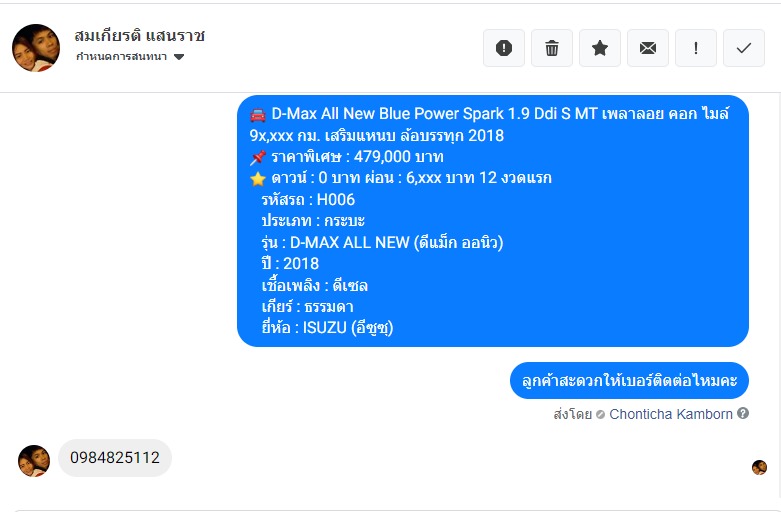Viewport: 781px width, 512px height.
Task: Click the header profile picture
Action: tap(35, 48)
